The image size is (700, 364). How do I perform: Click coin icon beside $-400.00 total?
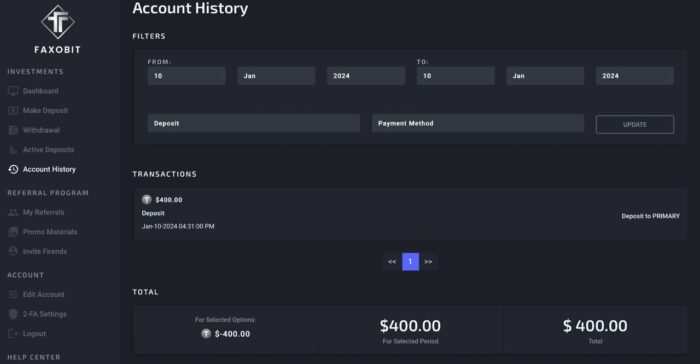point(206,334)
